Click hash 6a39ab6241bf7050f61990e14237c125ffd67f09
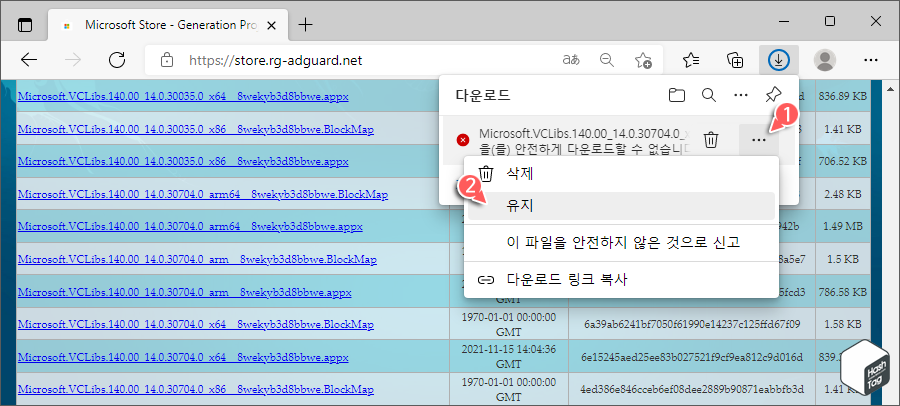 pyautogui.click(x=692, y=325)
